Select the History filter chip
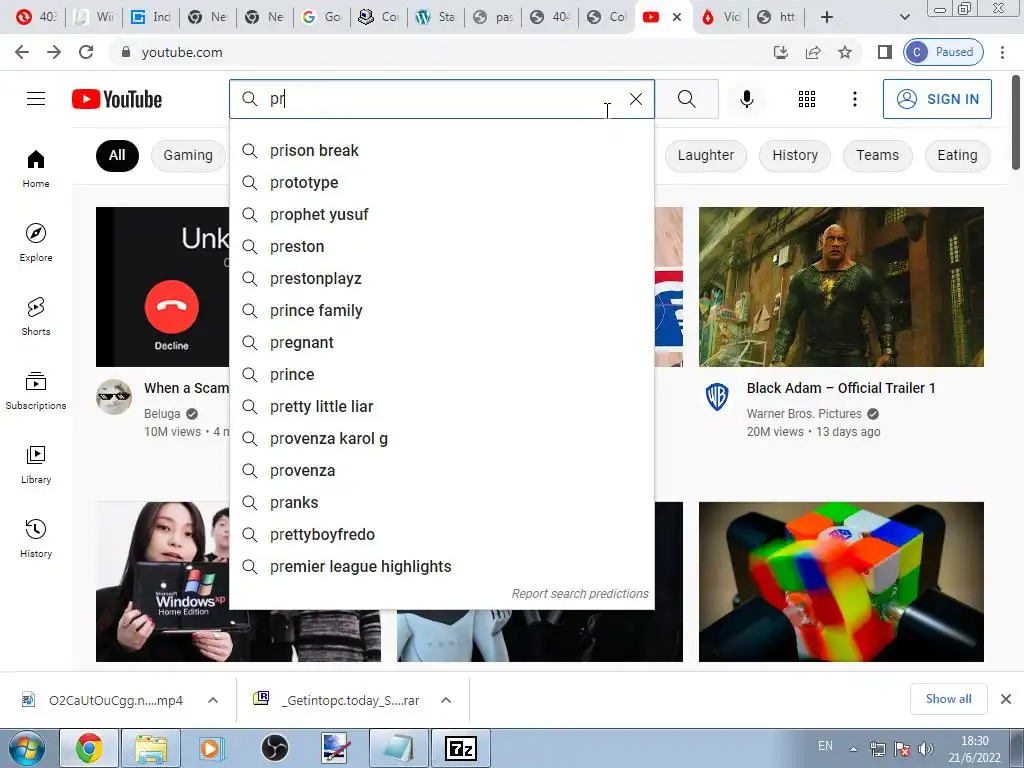This screenshot has width=1024, height=768. click(795, 155)
